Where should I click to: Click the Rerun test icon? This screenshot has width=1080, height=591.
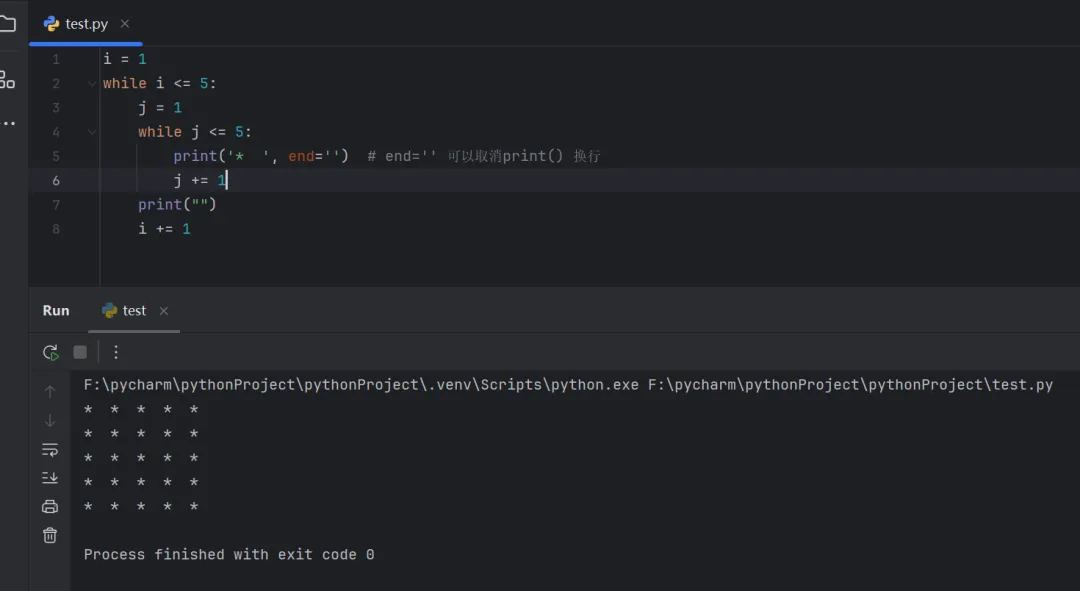coord(50,352)
